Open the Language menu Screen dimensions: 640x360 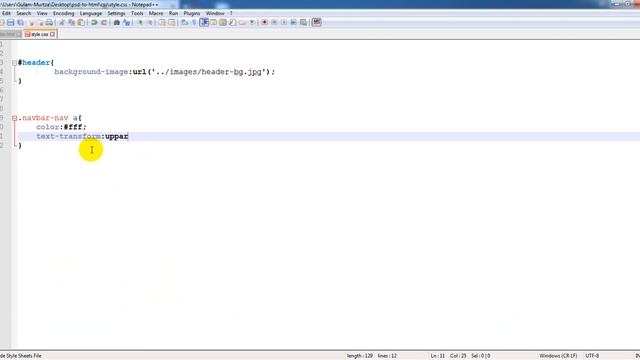tap(91, 13)
